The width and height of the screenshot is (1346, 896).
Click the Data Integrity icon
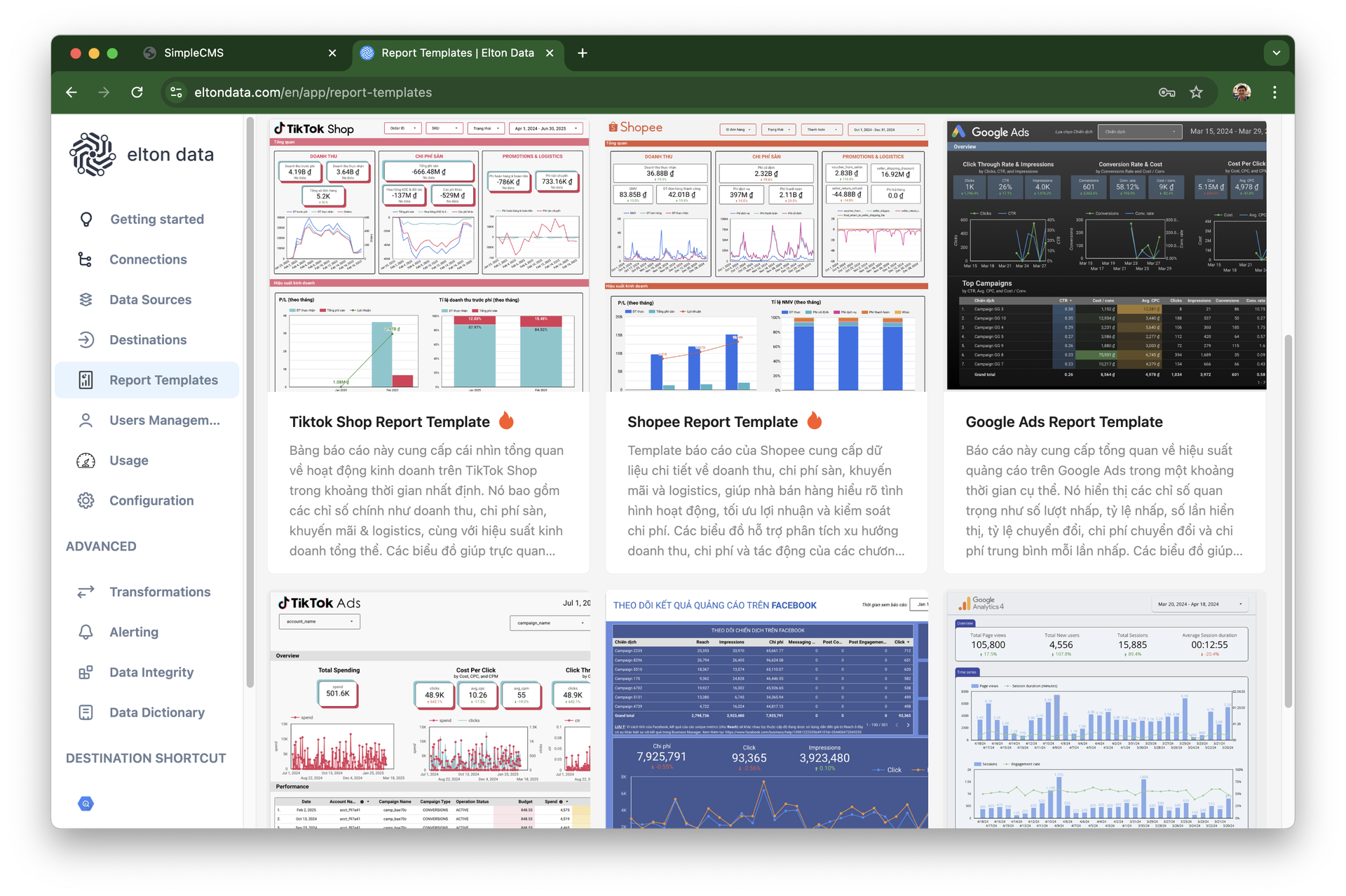86,672
